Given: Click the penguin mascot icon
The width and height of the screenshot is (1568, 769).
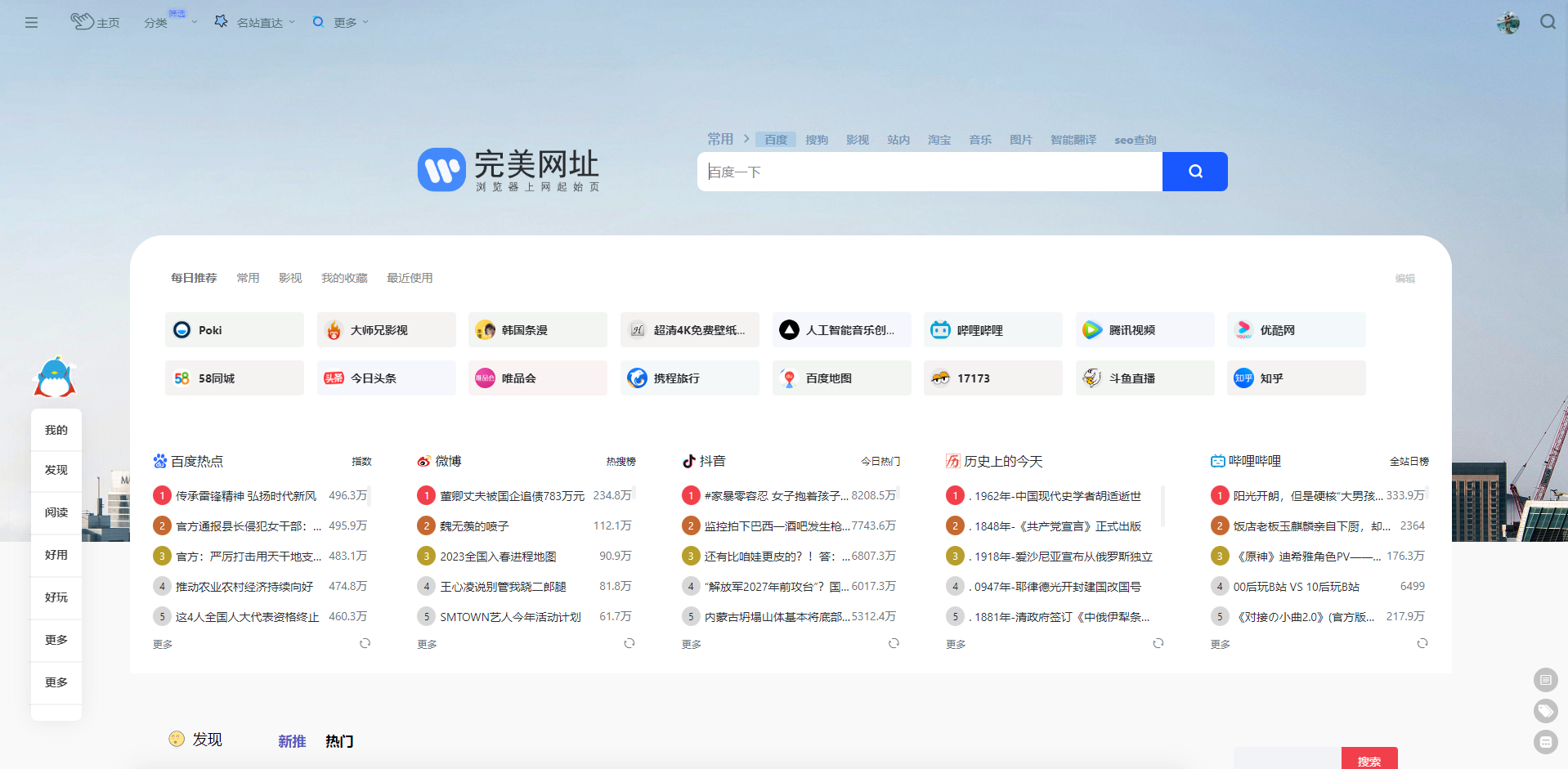Looking at the screenshot, I should point(55,377).
